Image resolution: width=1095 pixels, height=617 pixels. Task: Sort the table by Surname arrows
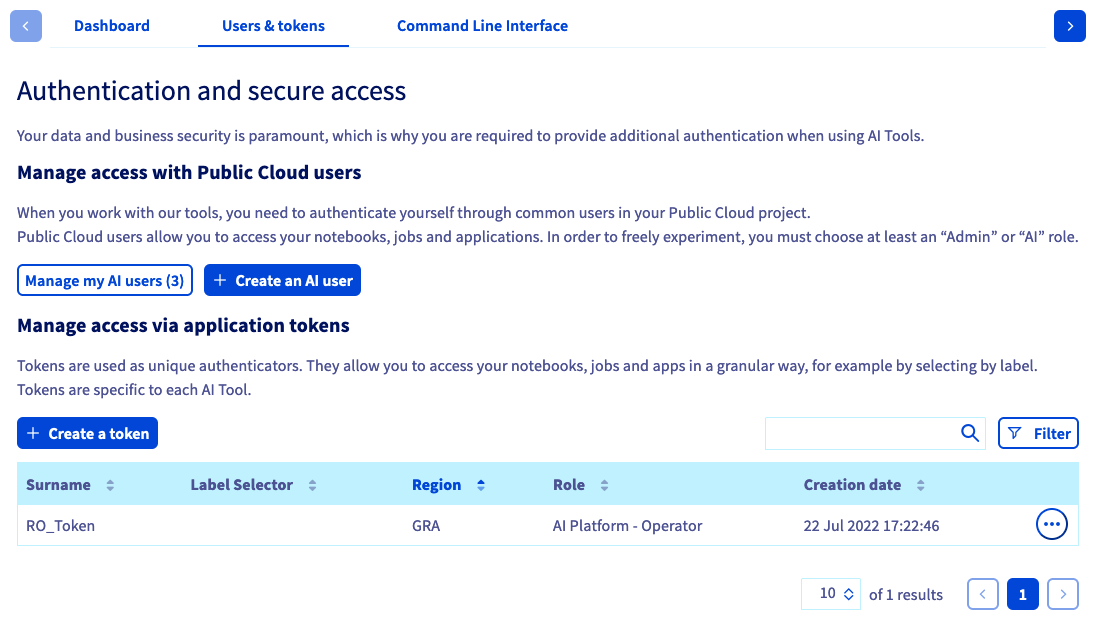pos(110,485)
